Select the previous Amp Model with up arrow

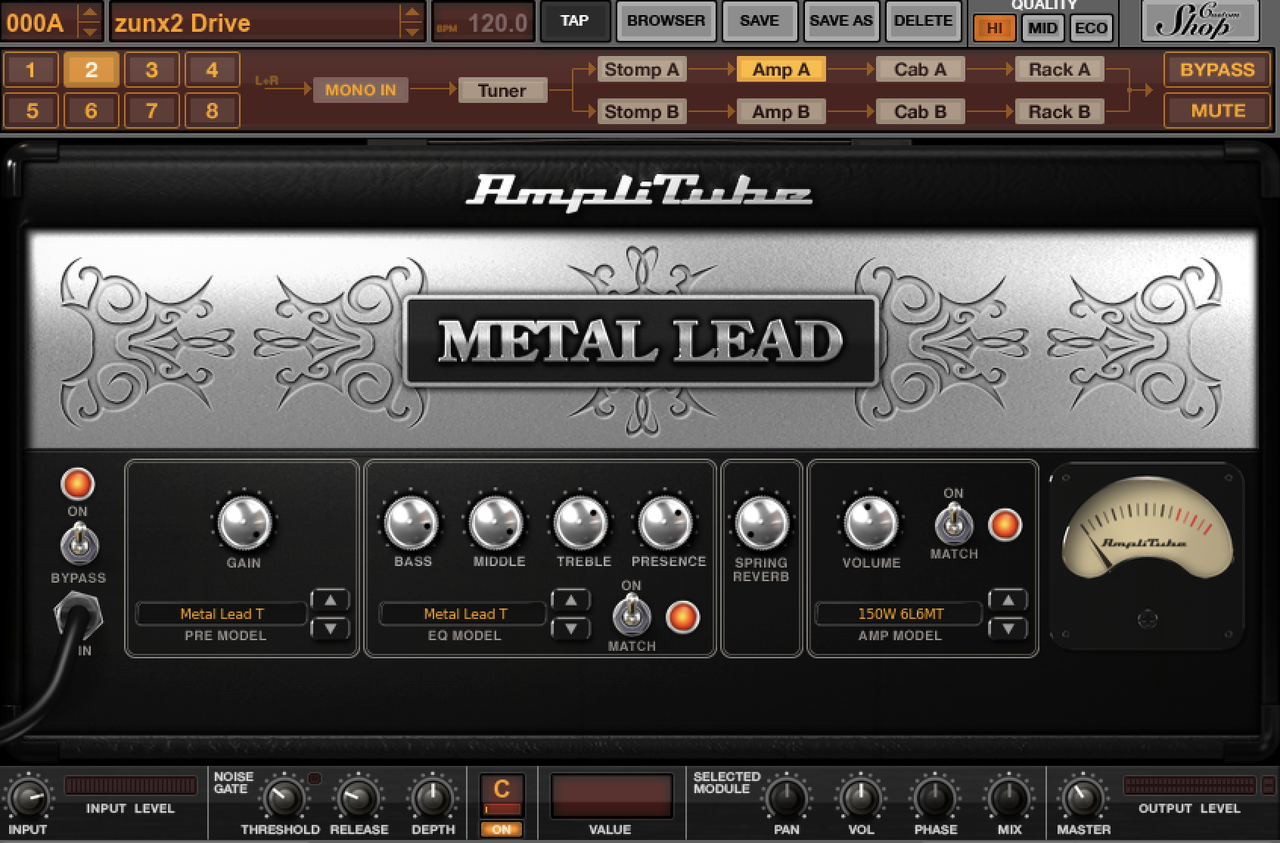coord(1008,600)
